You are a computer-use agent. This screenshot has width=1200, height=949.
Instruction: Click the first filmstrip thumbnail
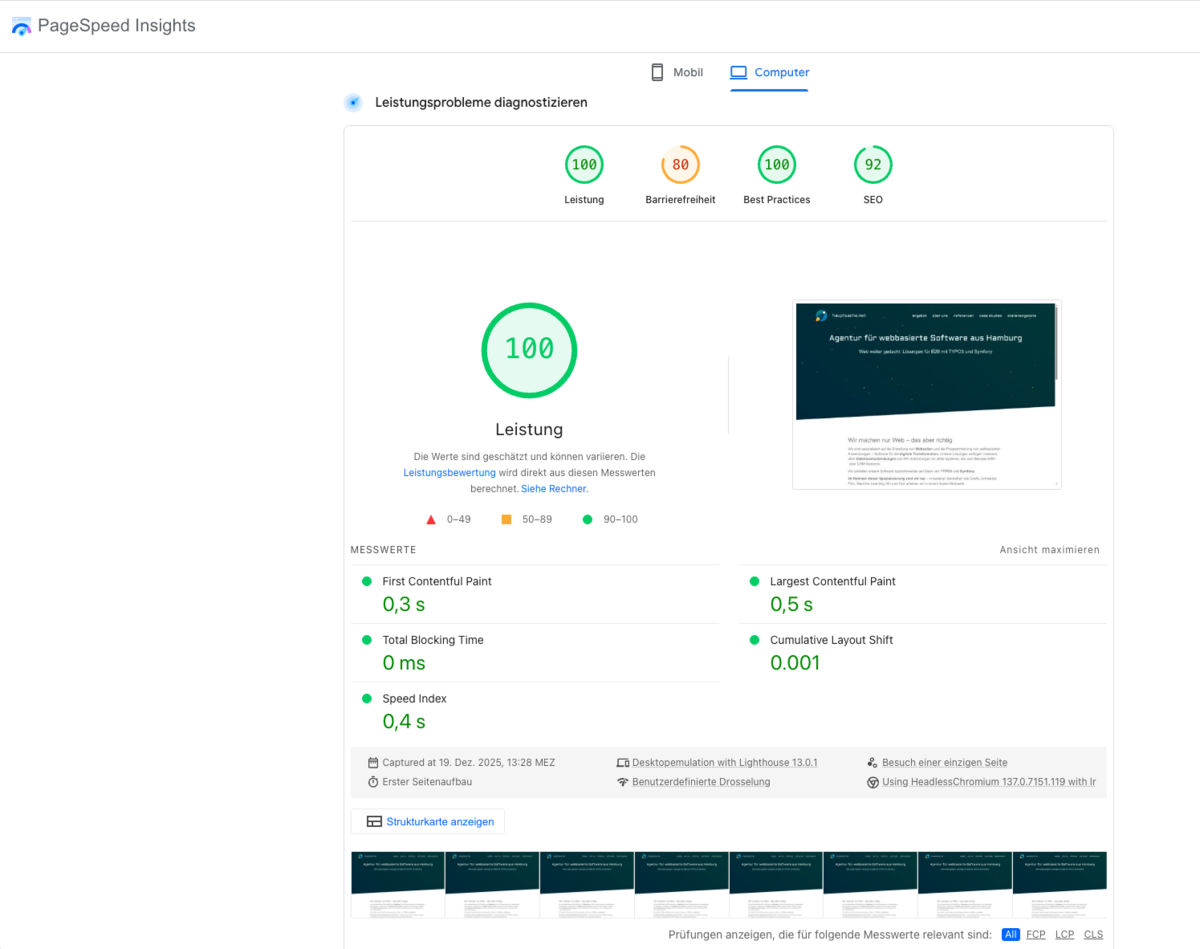tap(397, 885)
